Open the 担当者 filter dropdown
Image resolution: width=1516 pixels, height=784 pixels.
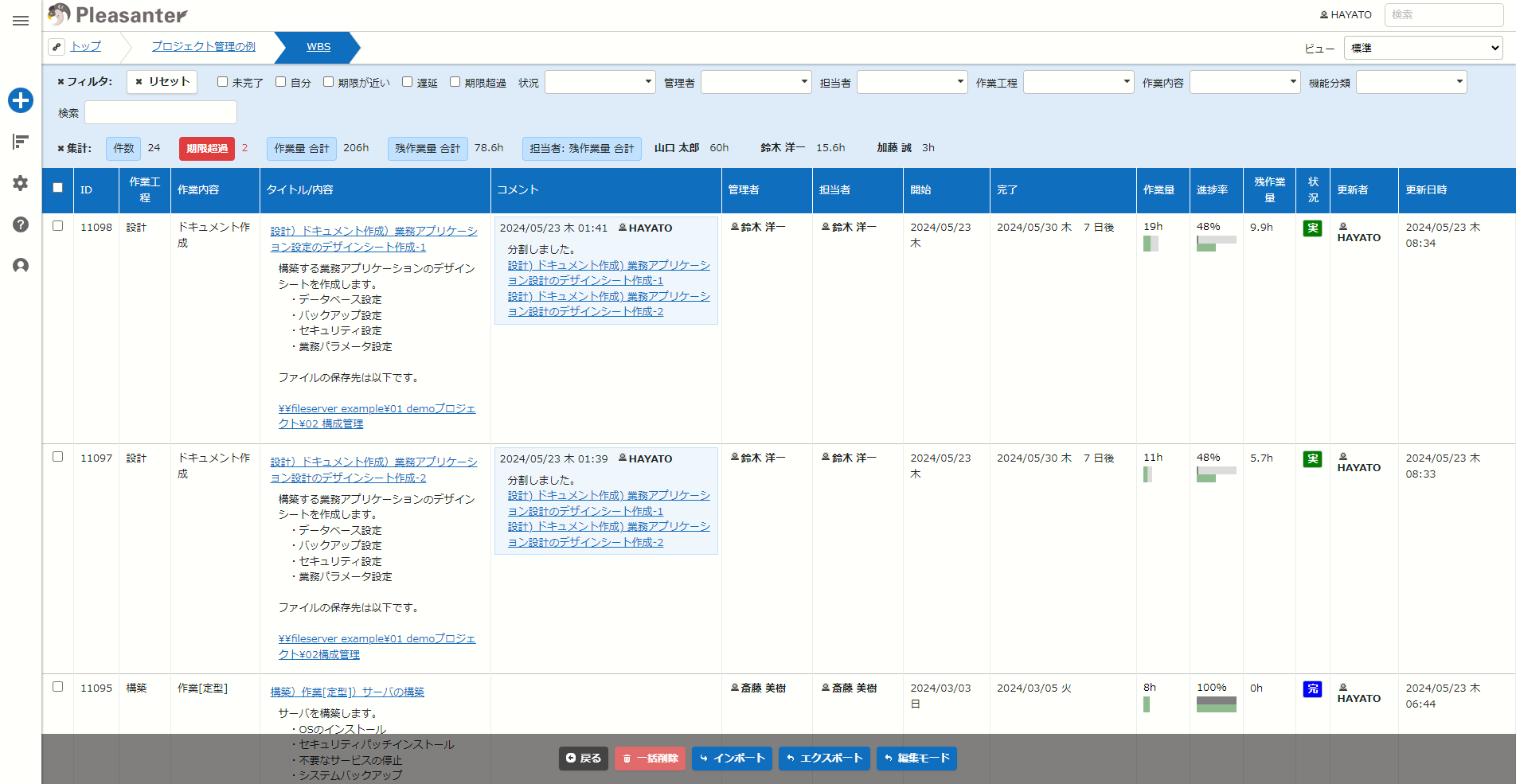[912, 82]
